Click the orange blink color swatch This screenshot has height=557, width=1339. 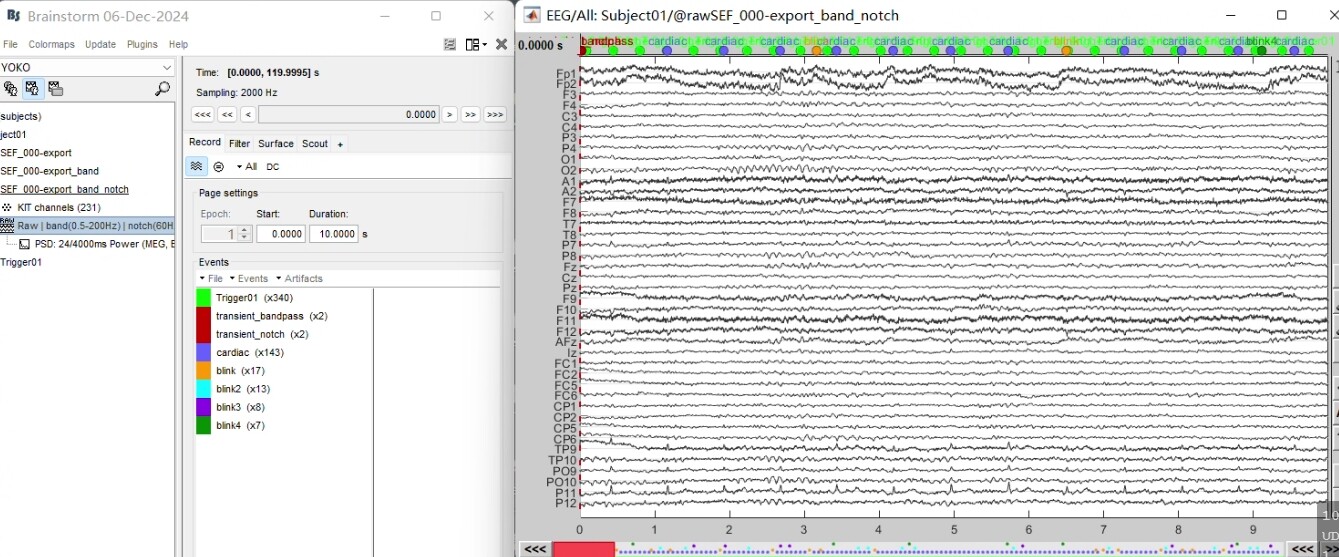[203, 371]
